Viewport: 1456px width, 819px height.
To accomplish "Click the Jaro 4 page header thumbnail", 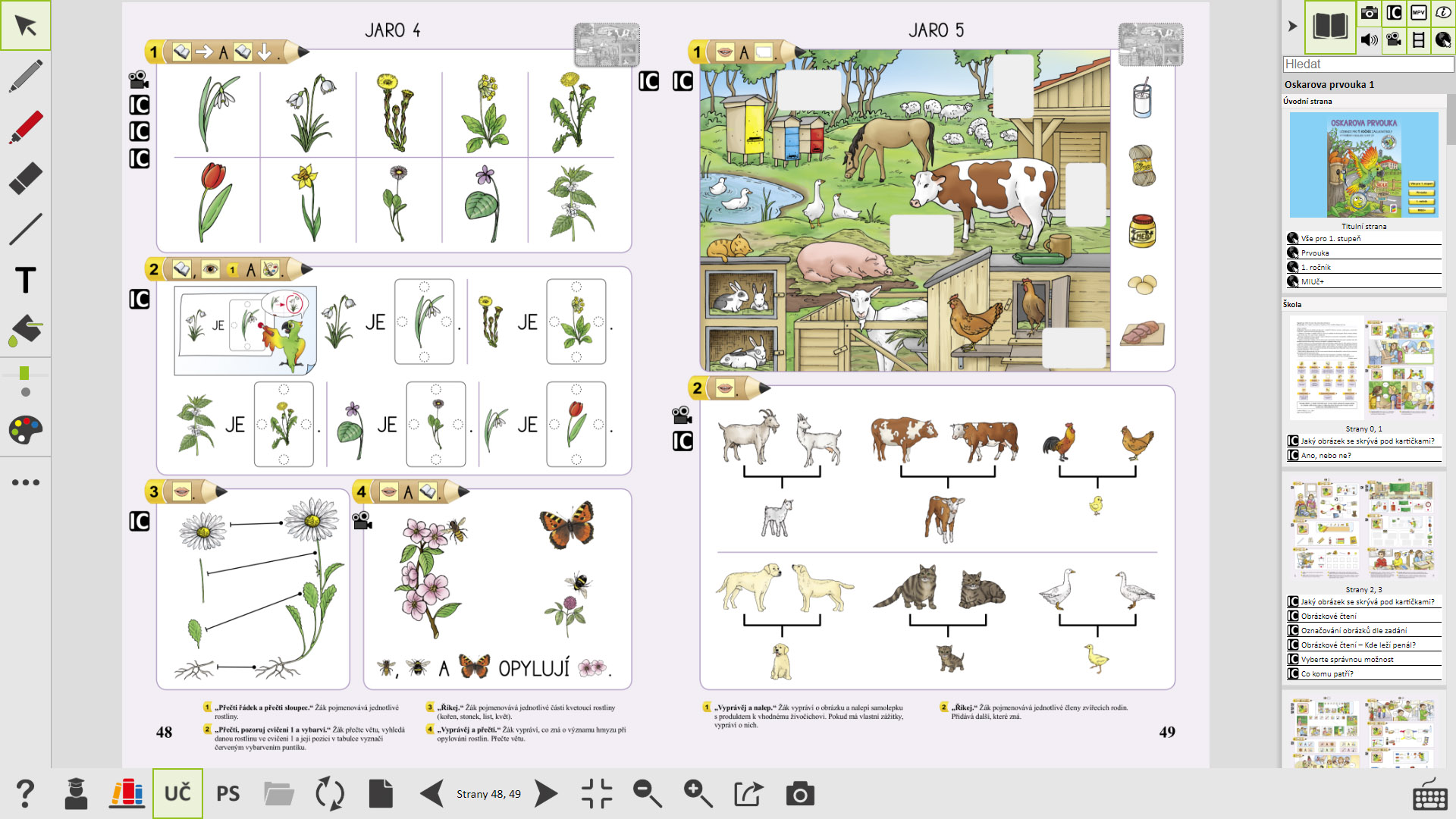I will click(607, 45).
